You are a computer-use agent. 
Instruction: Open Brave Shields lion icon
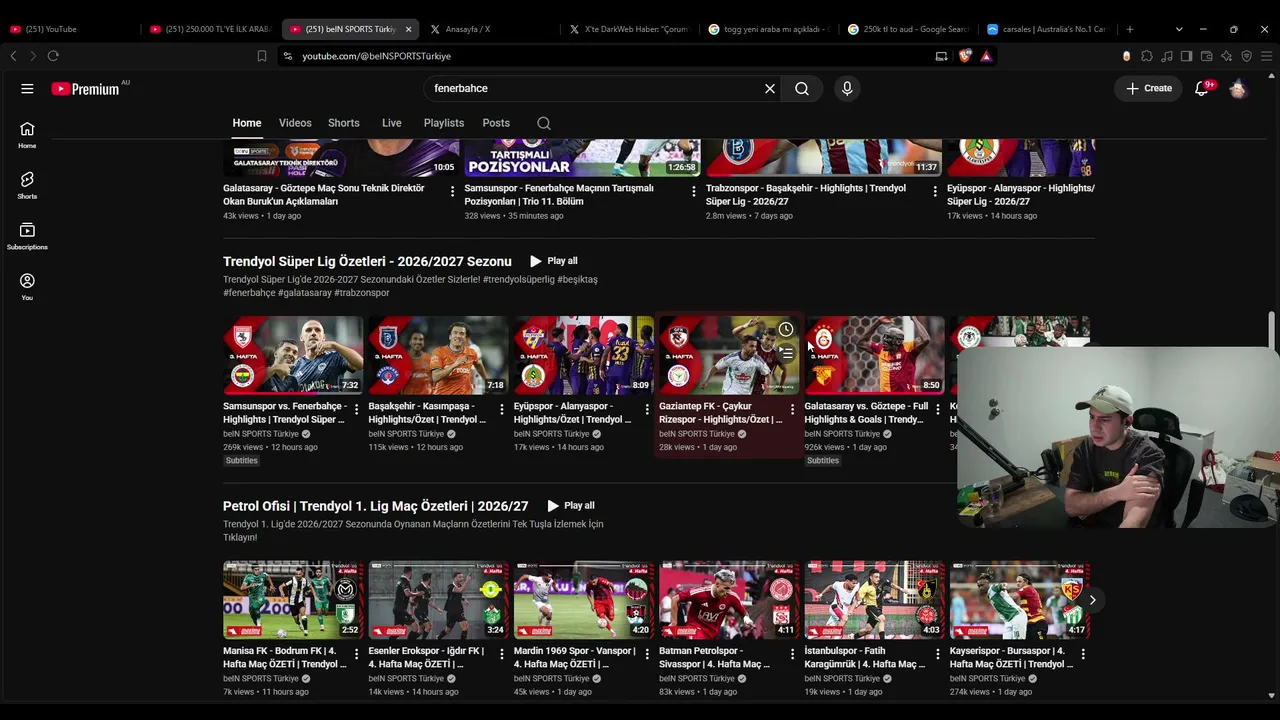(x=965, y=56)
